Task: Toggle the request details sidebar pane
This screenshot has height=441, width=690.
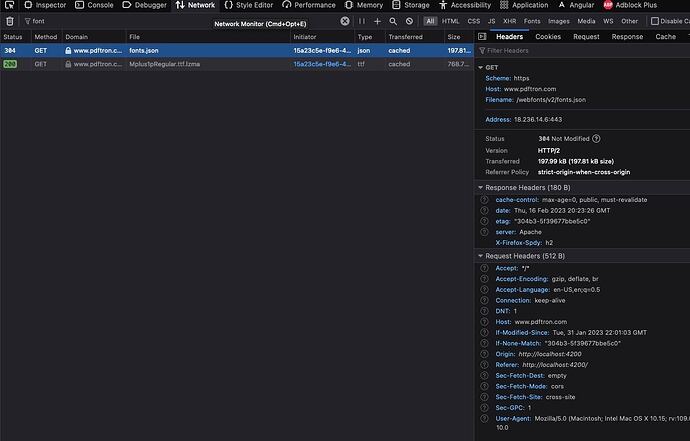Action: click(x=481, y=36)
